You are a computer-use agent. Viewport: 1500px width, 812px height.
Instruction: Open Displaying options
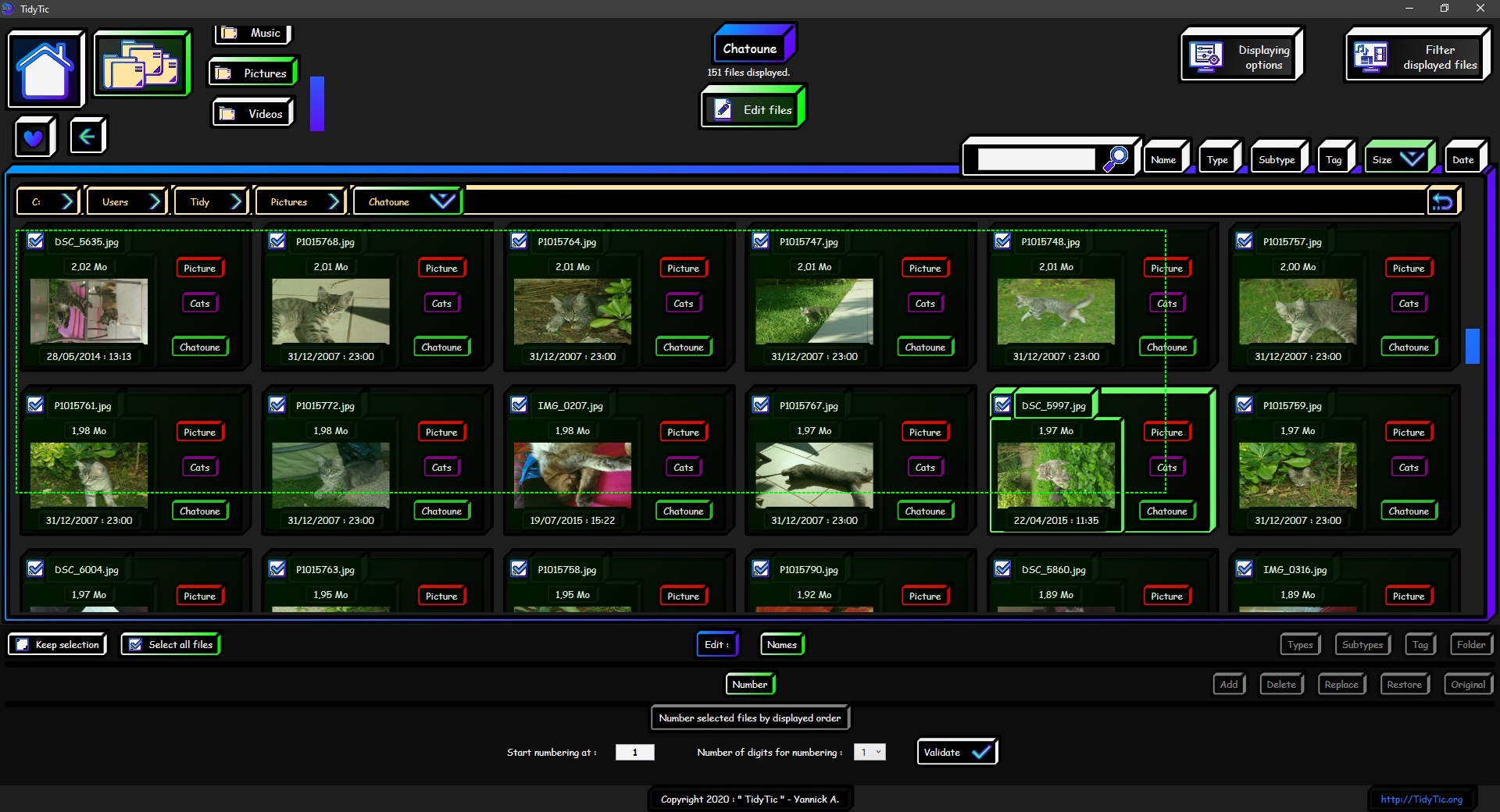point(1241,56)
